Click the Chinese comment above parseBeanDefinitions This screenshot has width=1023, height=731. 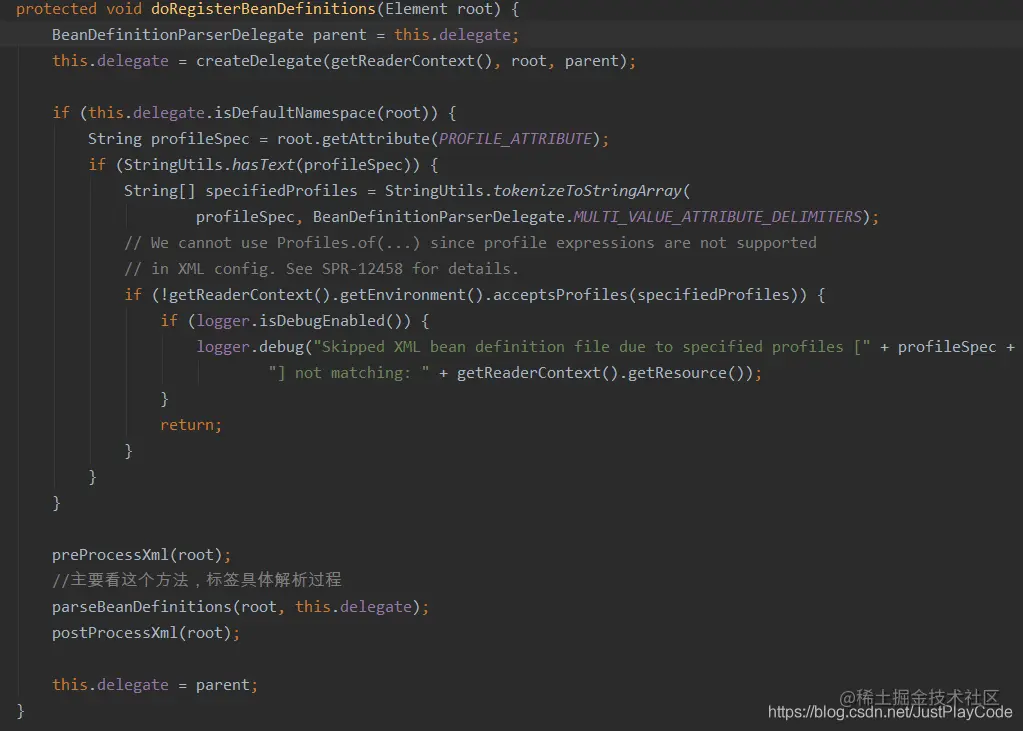coord(196,580)
